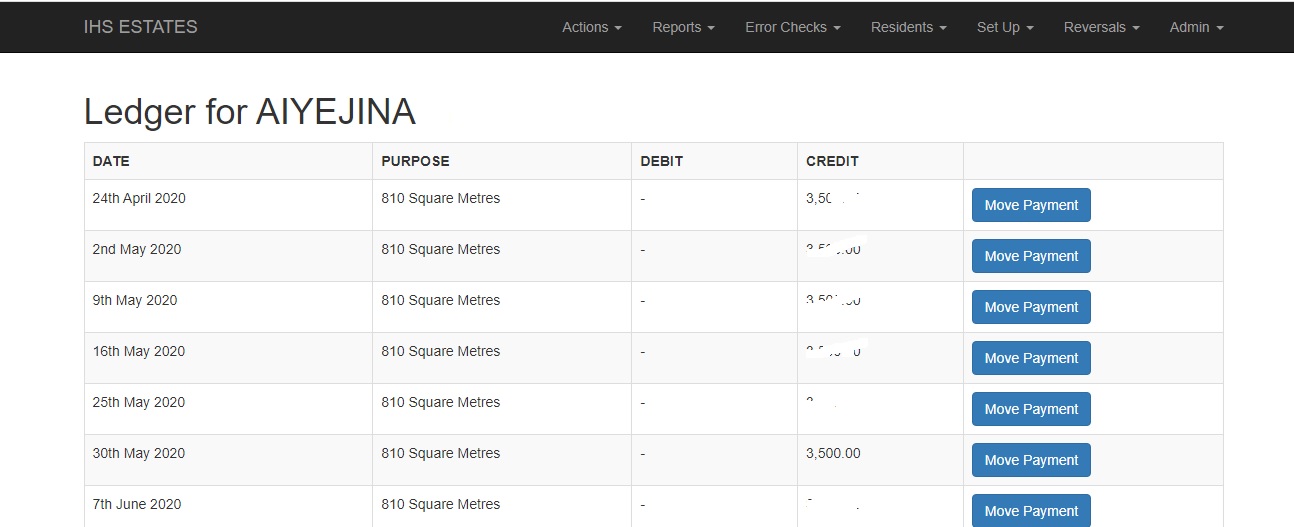Click the CREDIT column header

pyautogui.click(x=832, y=161)
